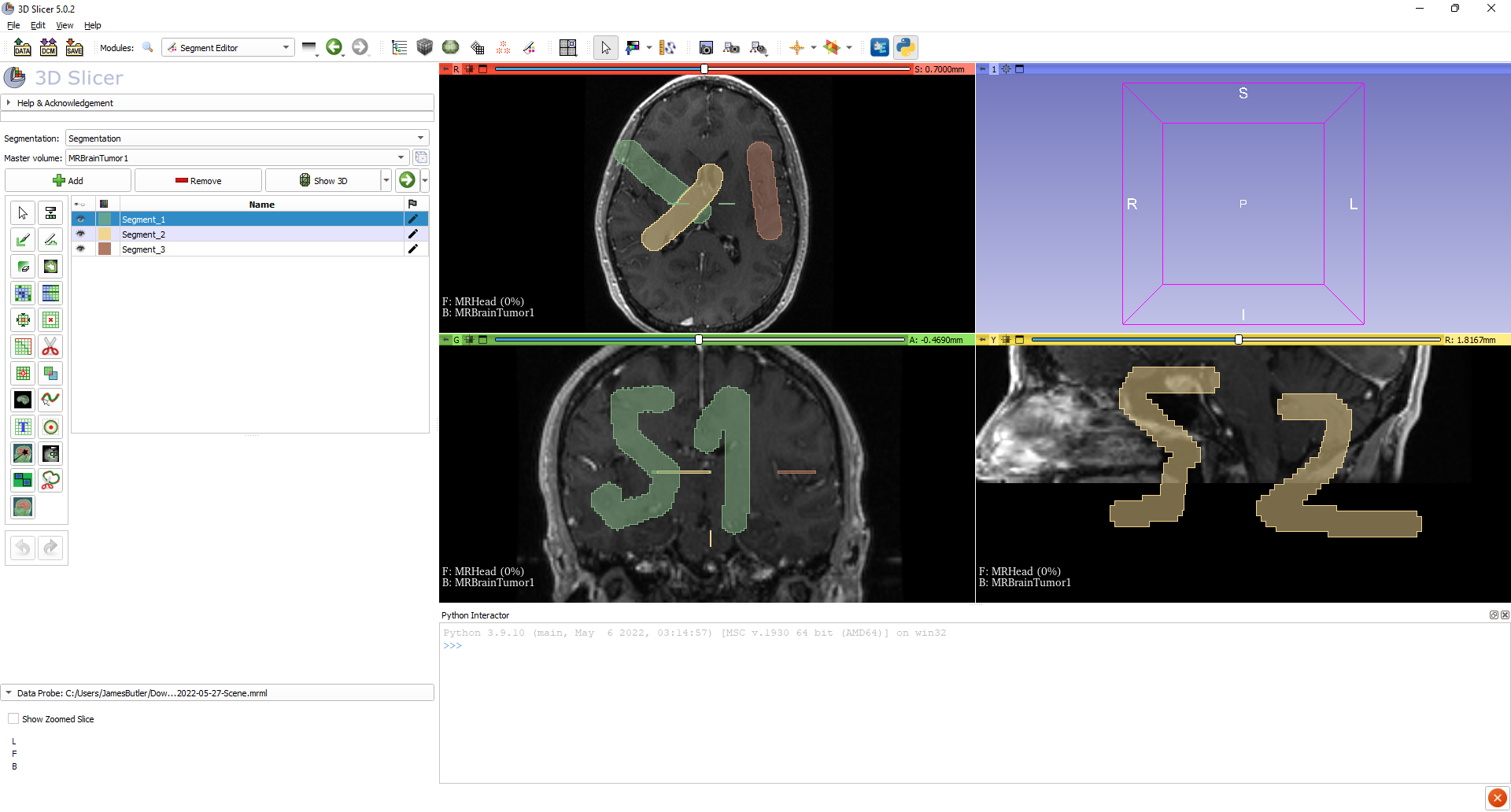Open the View menu
Screen dimensions: 1511x812
click(65, 25)
